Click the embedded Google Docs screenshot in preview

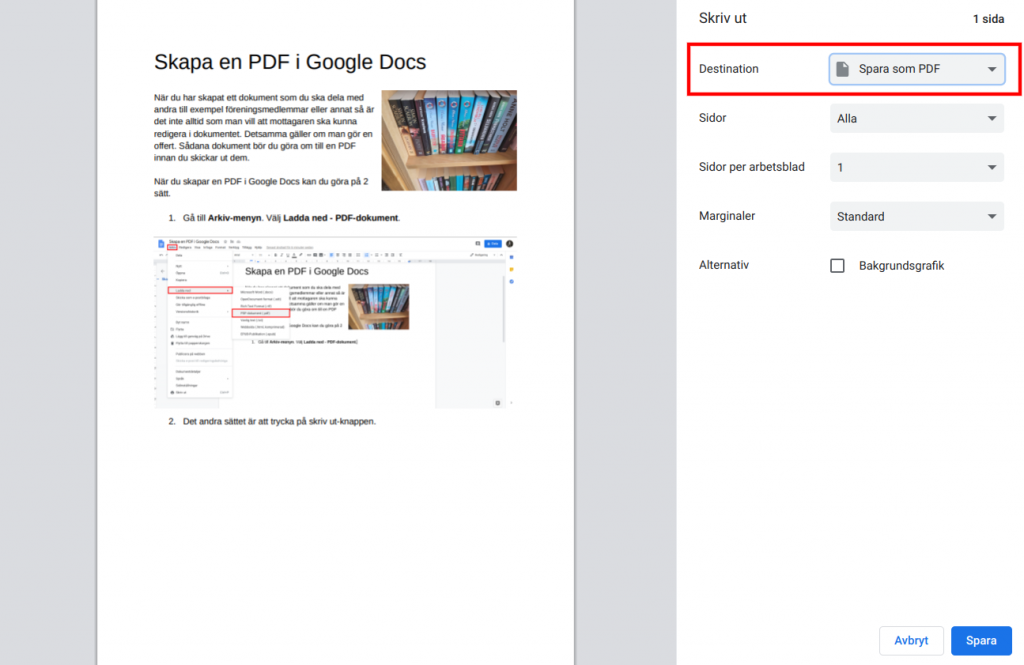pyautogui.click(x=335, y=323)
